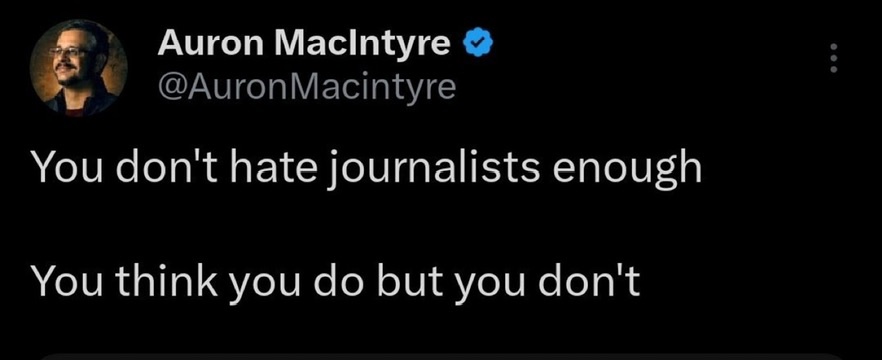882x360 pixels.
Task: Click the line "You think you do but you don't"
Action: 336,280
